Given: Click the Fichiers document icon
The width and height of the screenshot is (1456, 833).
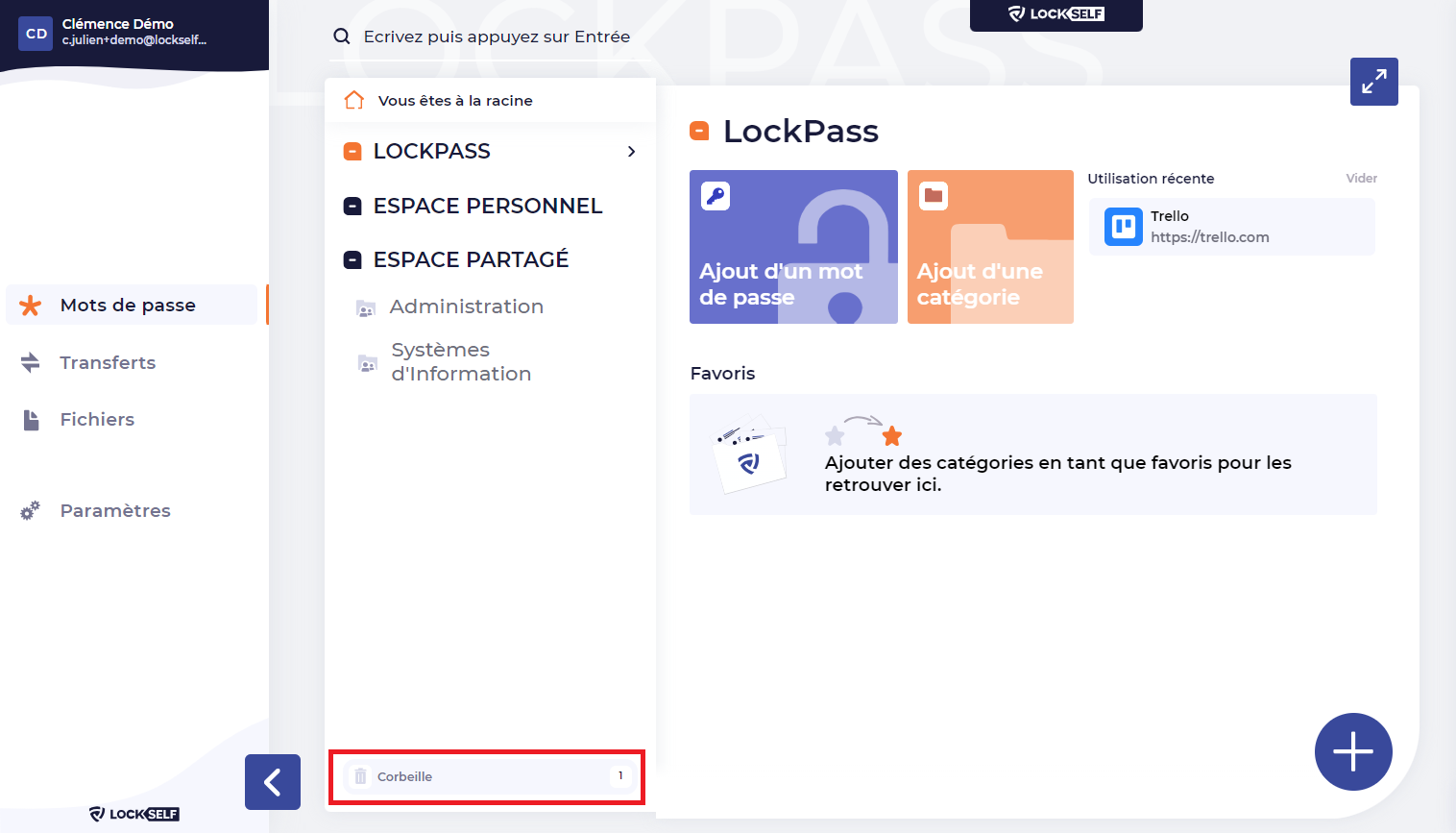Looking at the screenshot, I should tap(31, 420).
